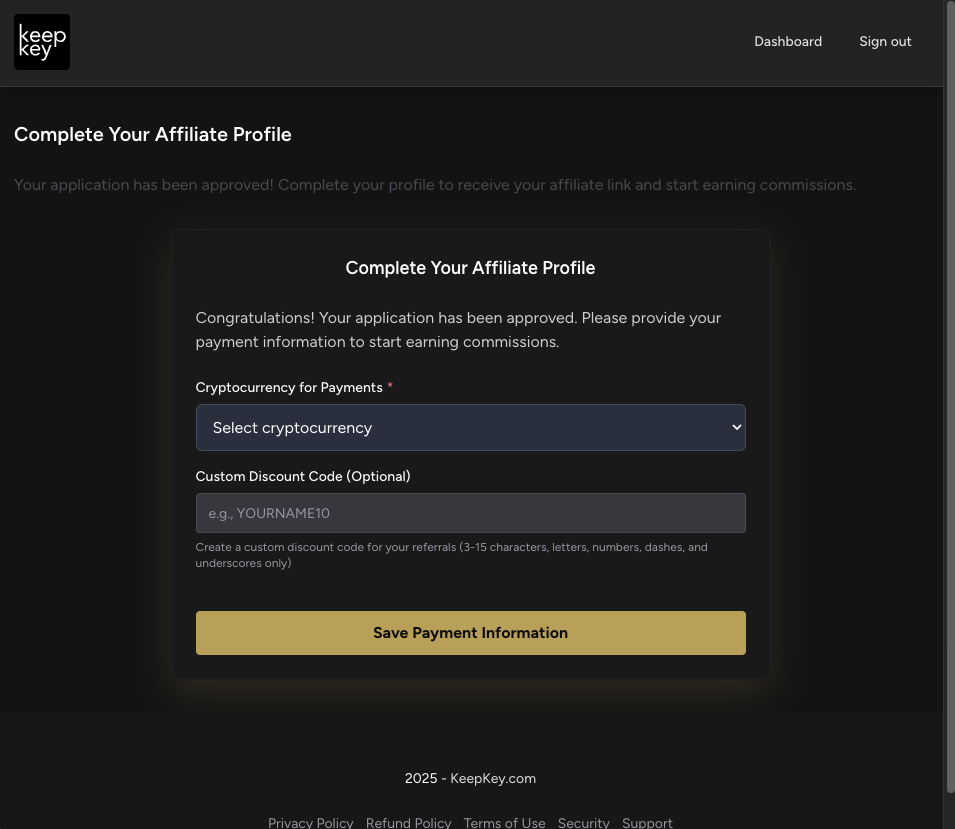Open the Dashboard page

788,41
